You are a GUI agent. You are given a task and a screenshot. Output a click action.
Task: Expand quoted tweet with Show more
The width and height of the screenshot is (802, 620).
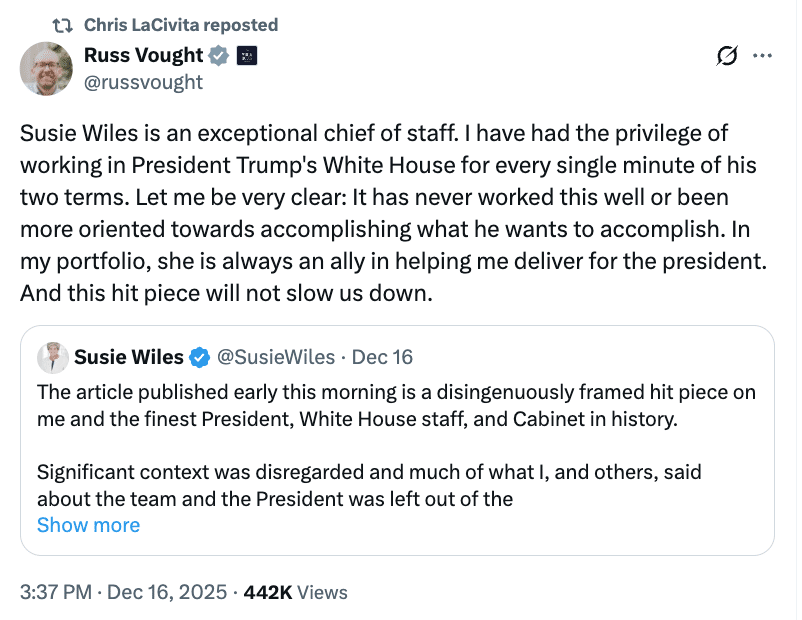click(88, 525)
